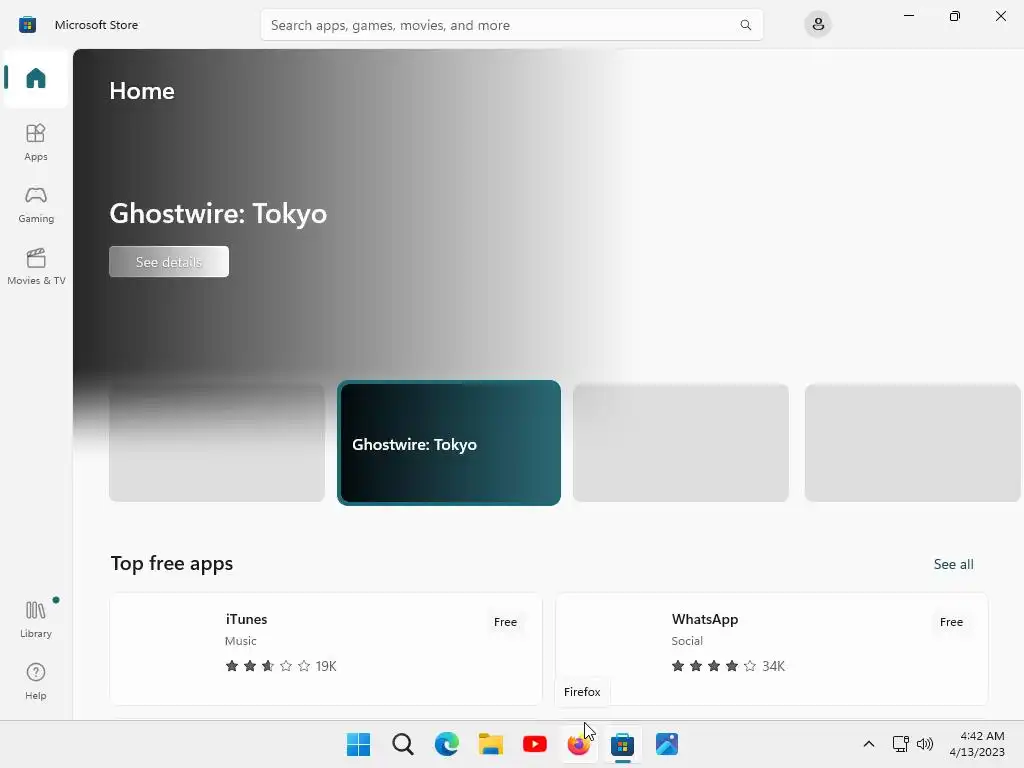Viewport: 1024px width, 768px height.
Task: Open Help in the sidebar
Action: (36, 681)
